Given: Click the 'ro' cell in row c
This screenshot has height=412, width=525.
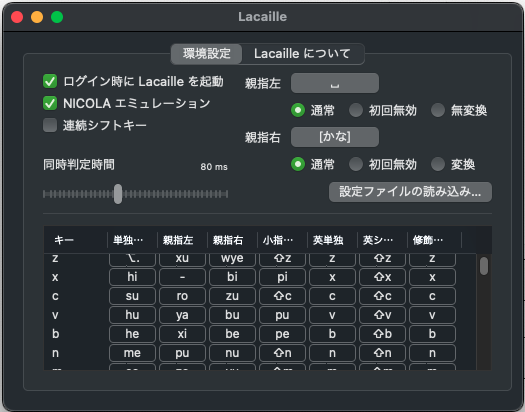Looking at the screenshot, I should click(182, 296).
